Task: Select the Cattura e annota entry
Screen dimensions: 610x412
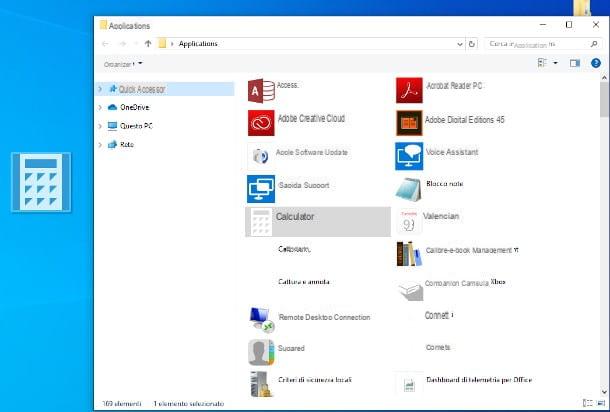Action: [x=304, y=282]
